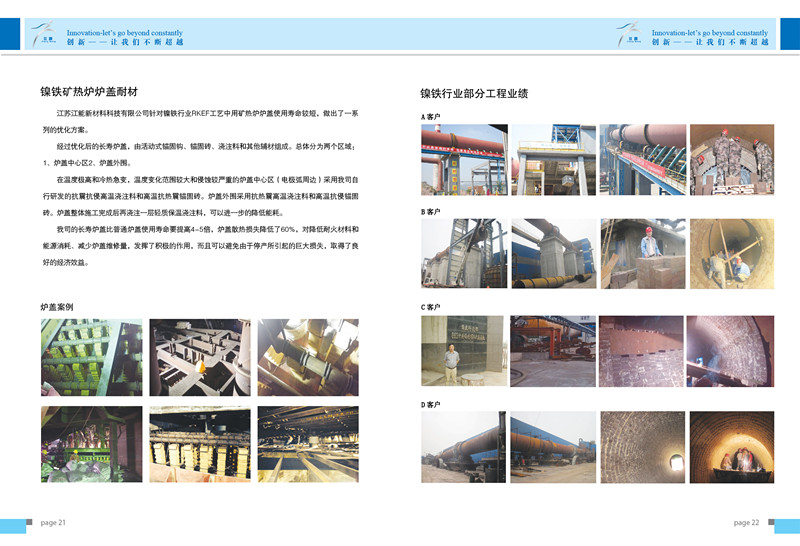Open the last photo in the D客户 row

(x=731, y=446)
